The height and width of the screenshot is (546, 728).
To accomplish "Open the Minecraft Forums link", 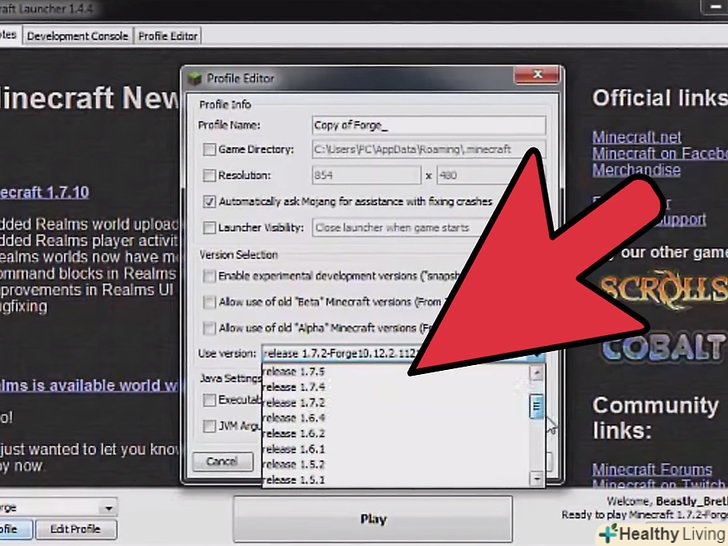I will [x=652, y=469].
